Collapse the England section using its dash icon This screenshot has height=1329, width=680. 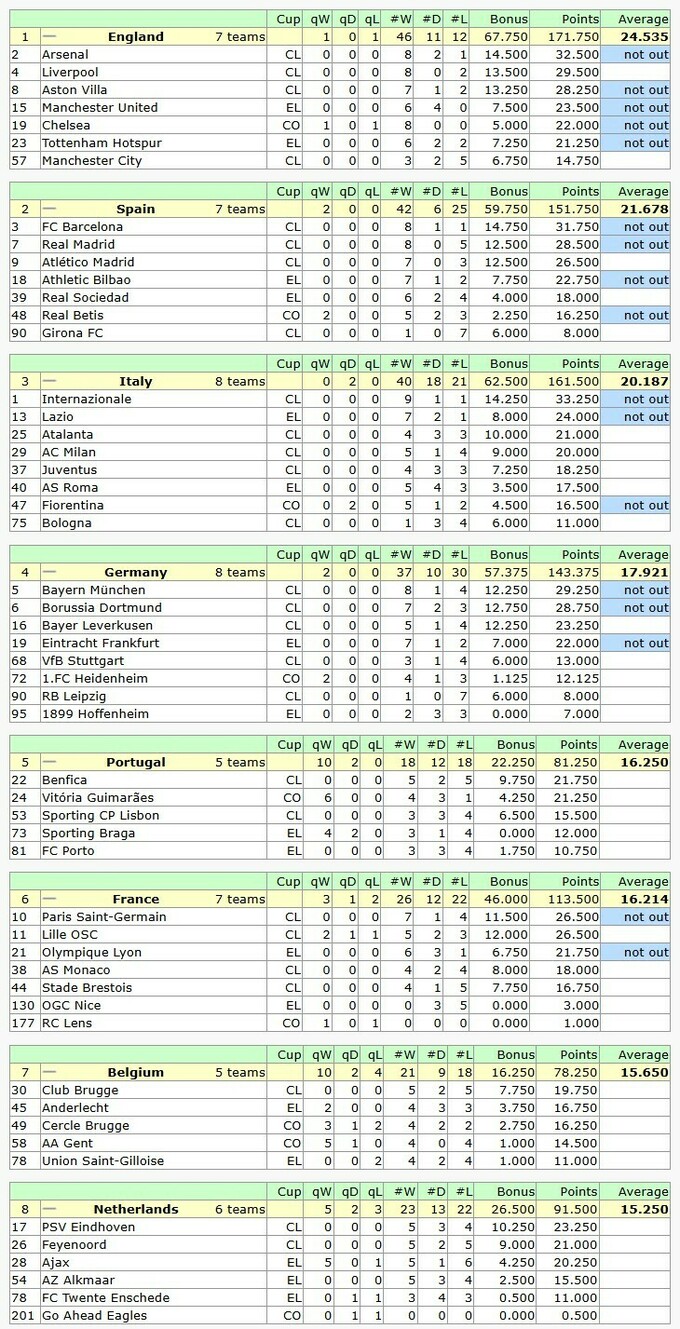pos(50,37)
